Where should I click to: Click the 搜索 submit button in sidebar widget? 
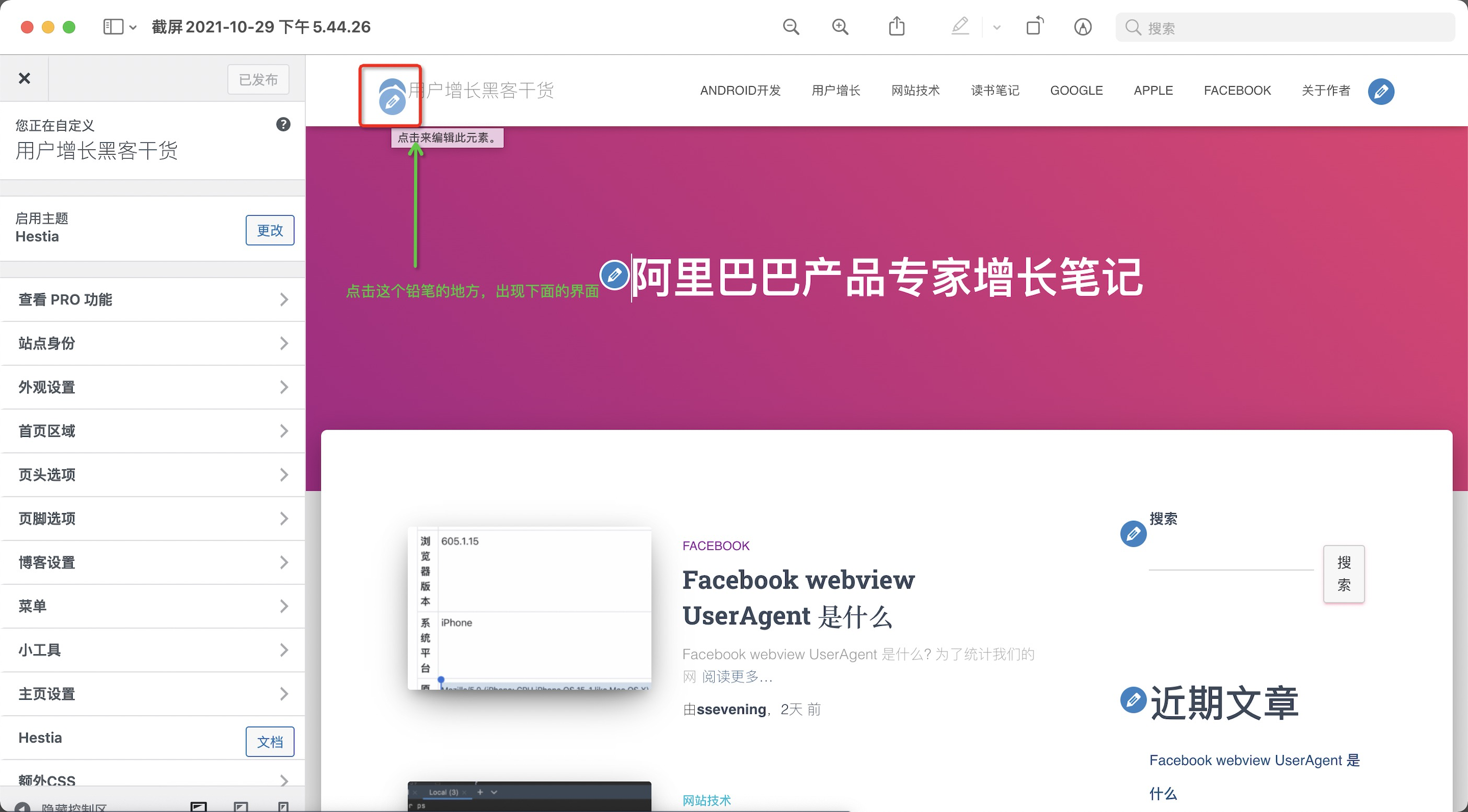tap(1344, 574)
